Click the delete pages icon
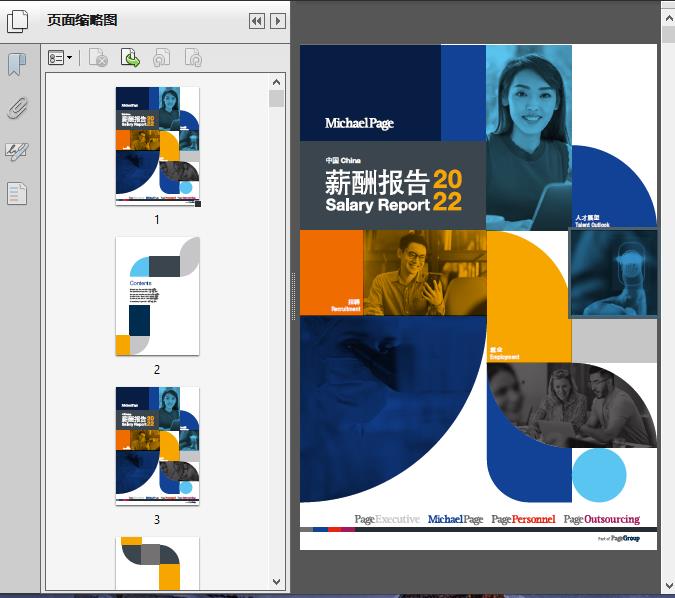Screen dimensions: 675x598 coord(98,58)
